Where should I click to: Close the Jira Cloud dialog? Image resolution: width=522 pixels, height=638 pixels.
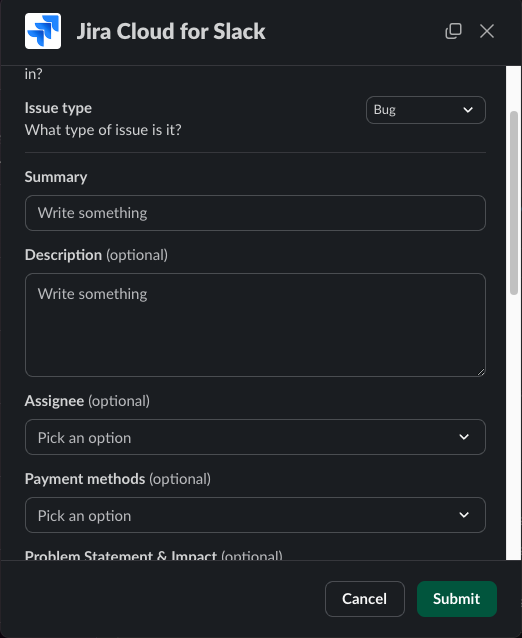coord(487,31)
